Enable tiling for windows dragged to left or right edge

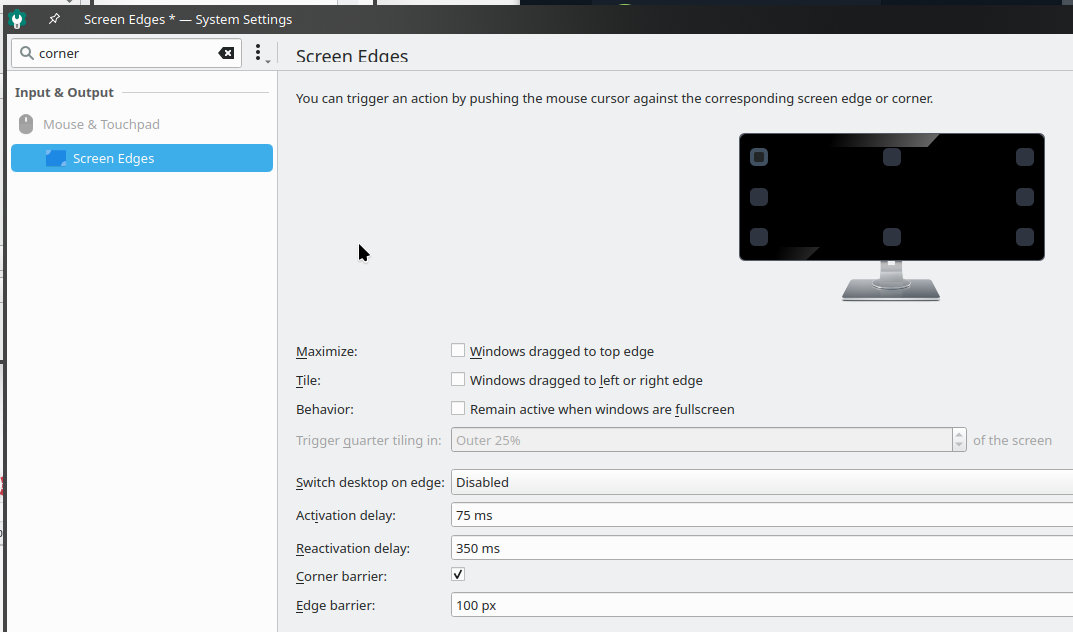coord(458,379)
